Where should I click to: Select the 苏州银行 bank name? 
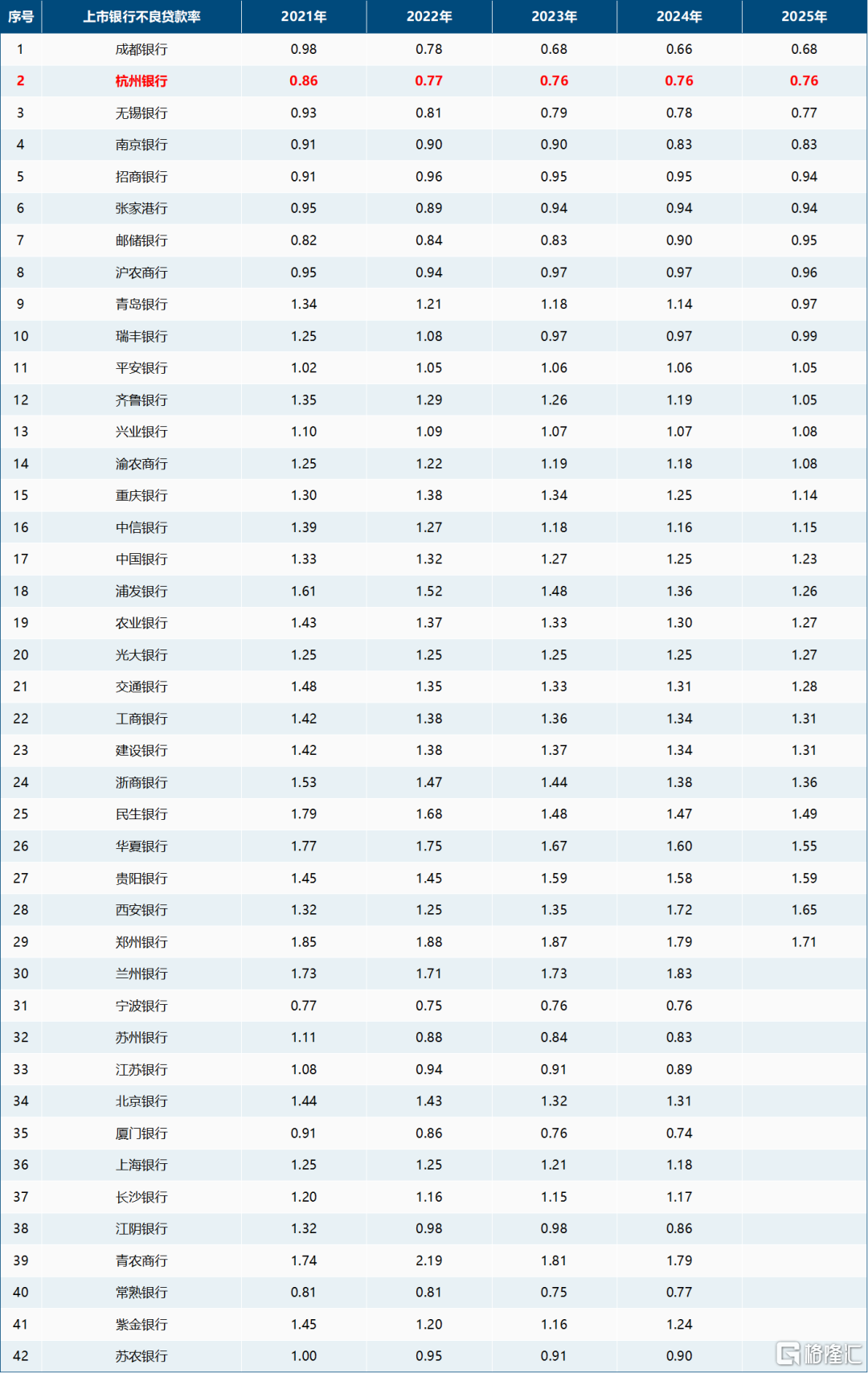coord(141,1038)
